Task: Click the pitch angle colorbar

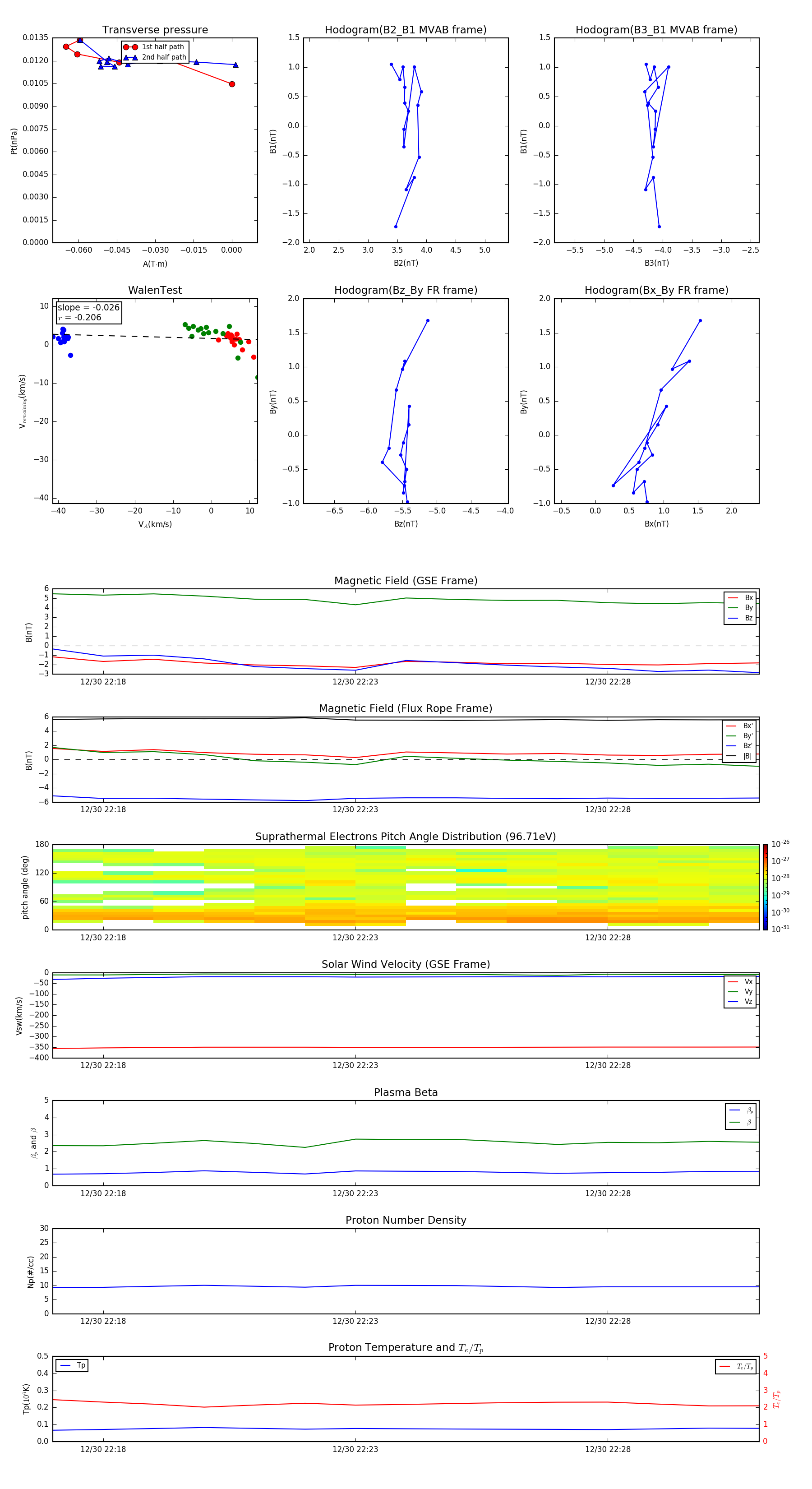Action: click(765, 887)
